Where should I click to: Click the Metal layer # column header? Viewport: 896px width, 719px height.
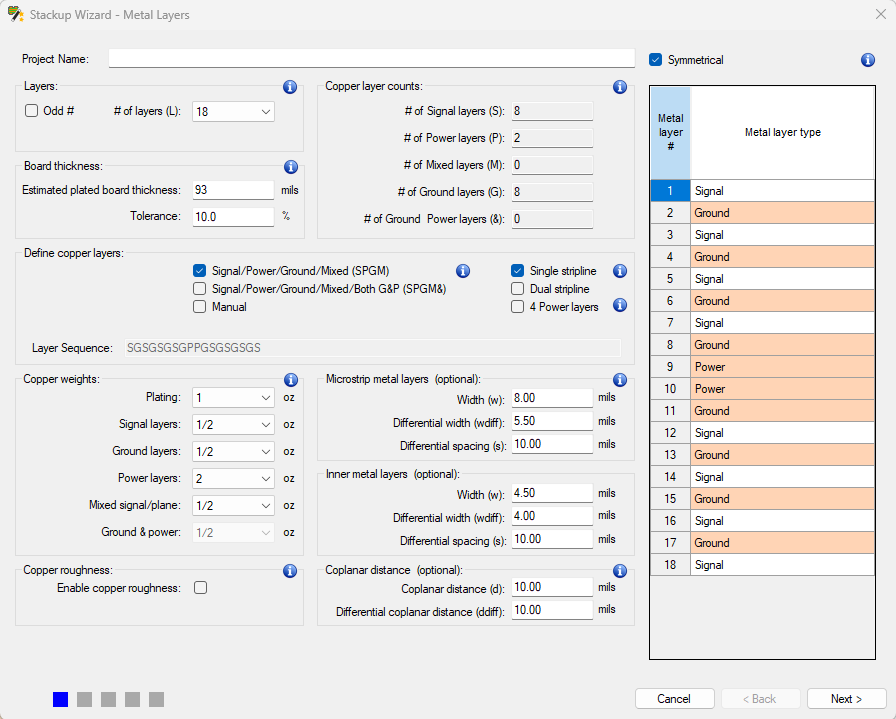(670, 133)
